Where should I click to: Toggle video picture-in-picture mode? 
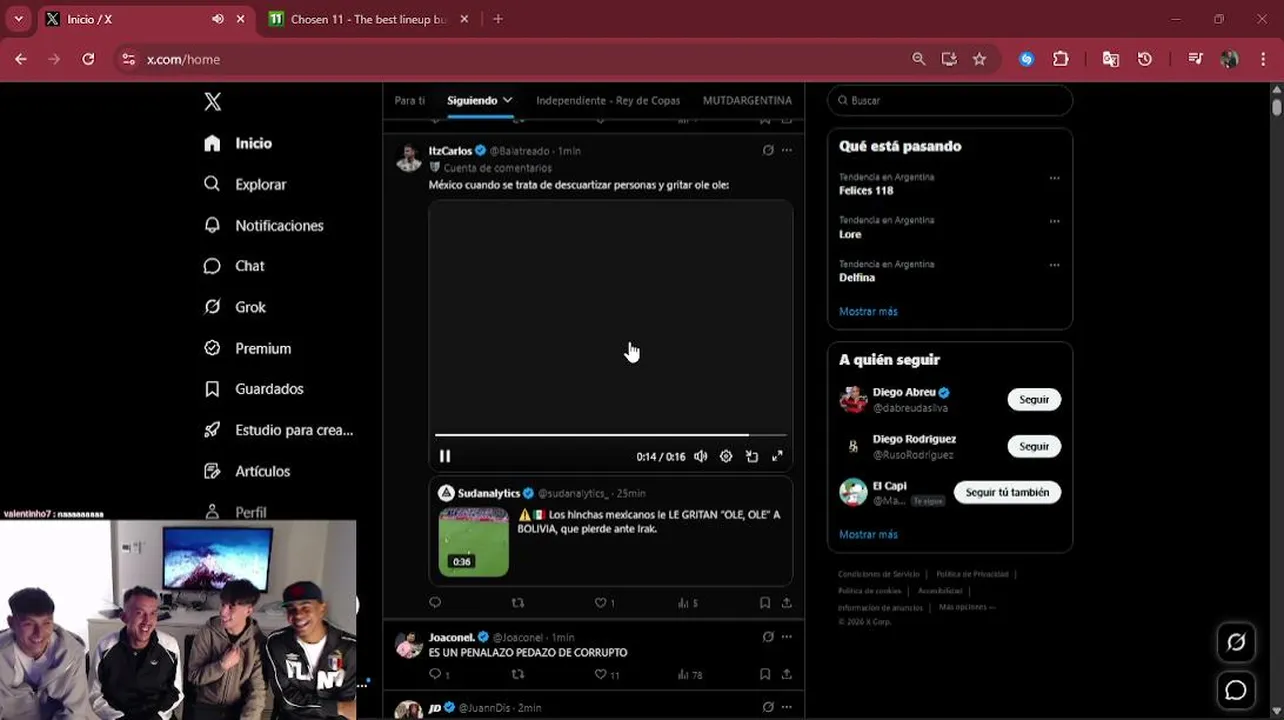752,456
